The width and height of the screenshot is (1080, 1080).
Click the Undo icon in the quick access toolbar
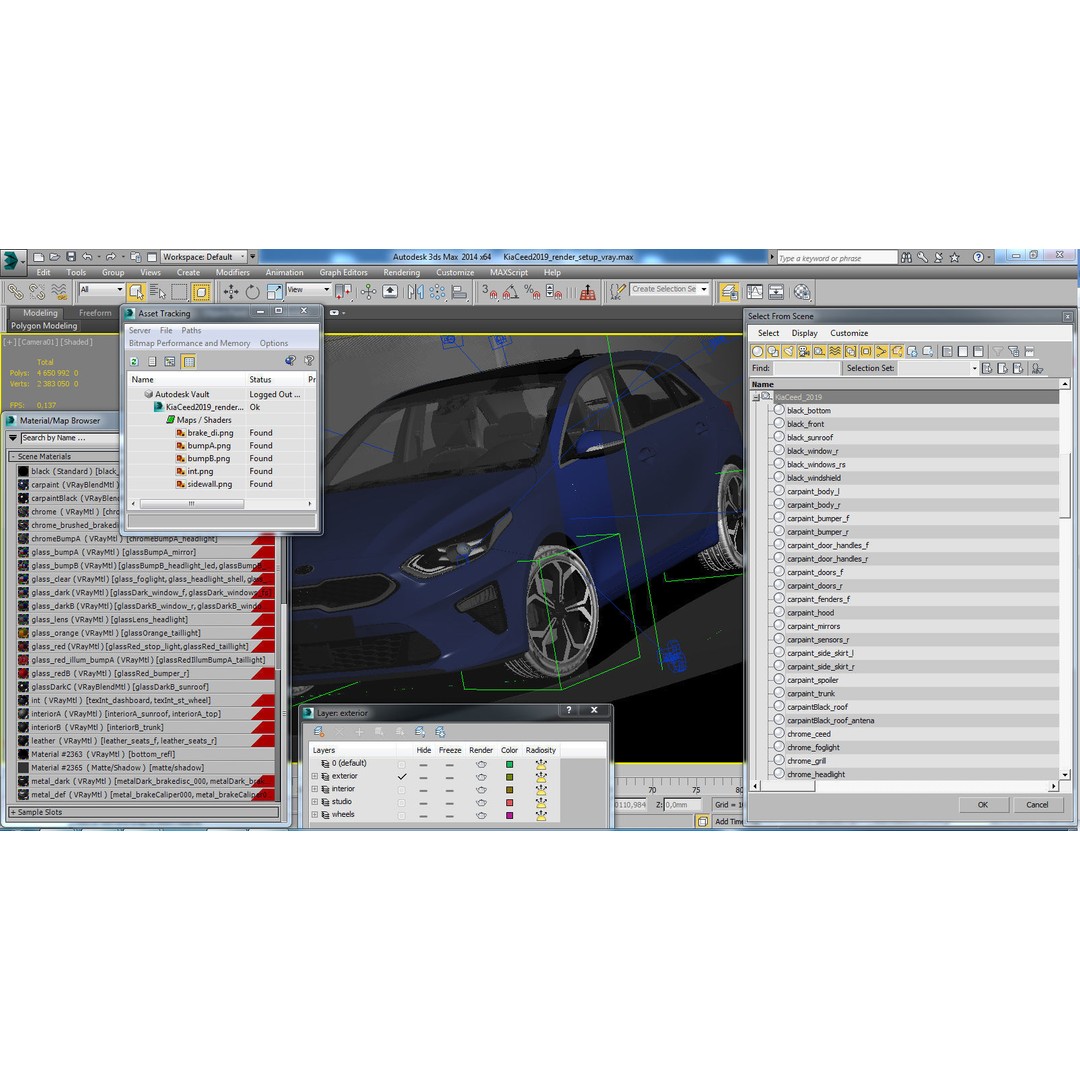click(x=87, y=257)
